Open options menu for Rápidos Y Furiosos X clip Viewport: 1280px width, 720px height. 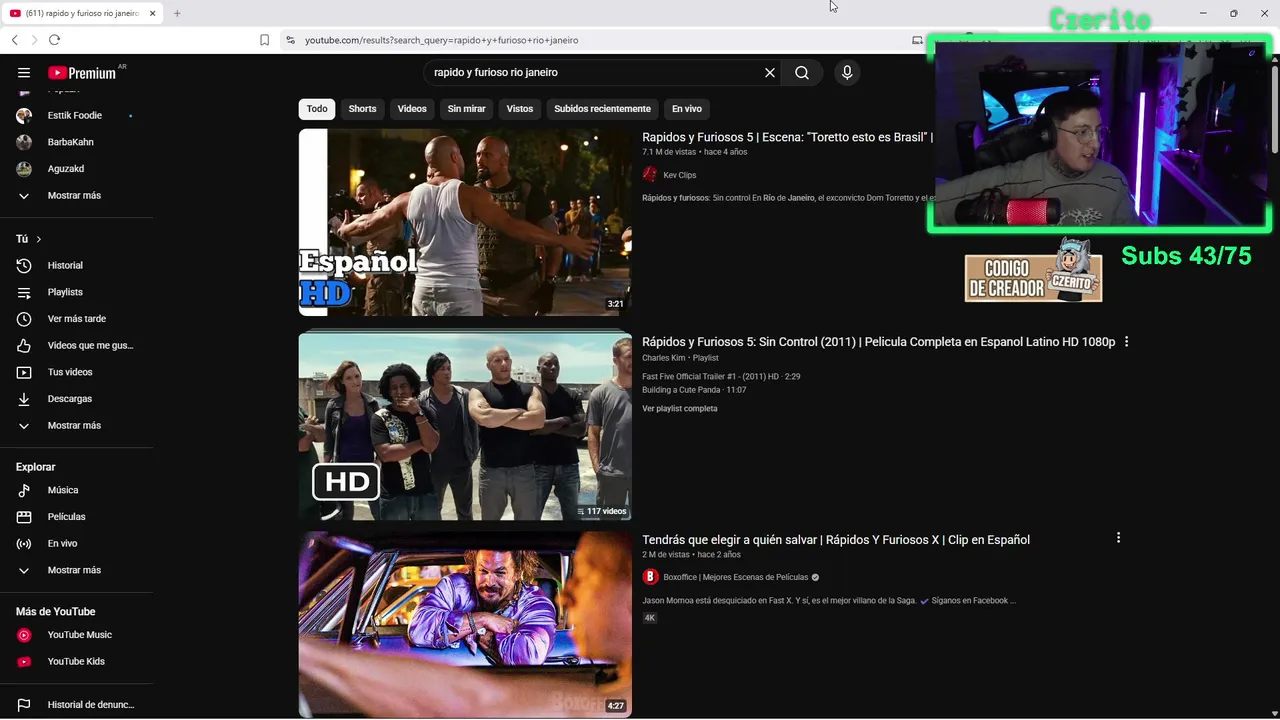(x=1118, y=538)
